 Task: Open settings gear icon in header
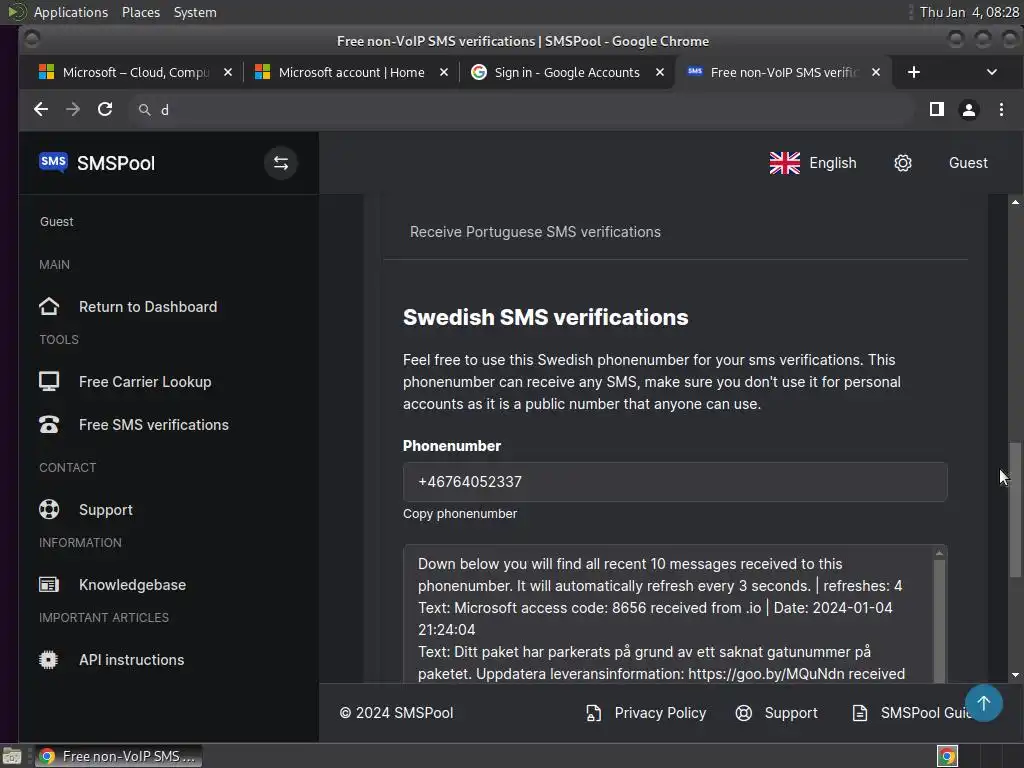903,163
